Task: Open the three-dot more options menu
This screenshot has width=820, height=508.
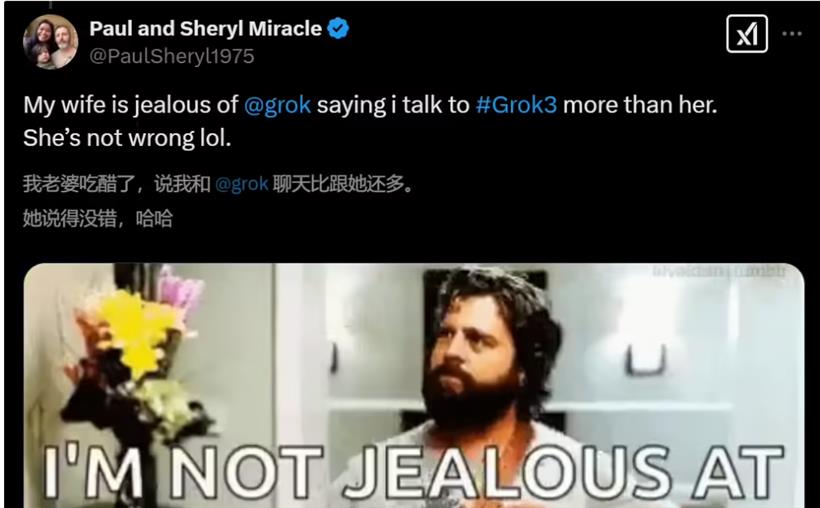Action: [792, 34]
